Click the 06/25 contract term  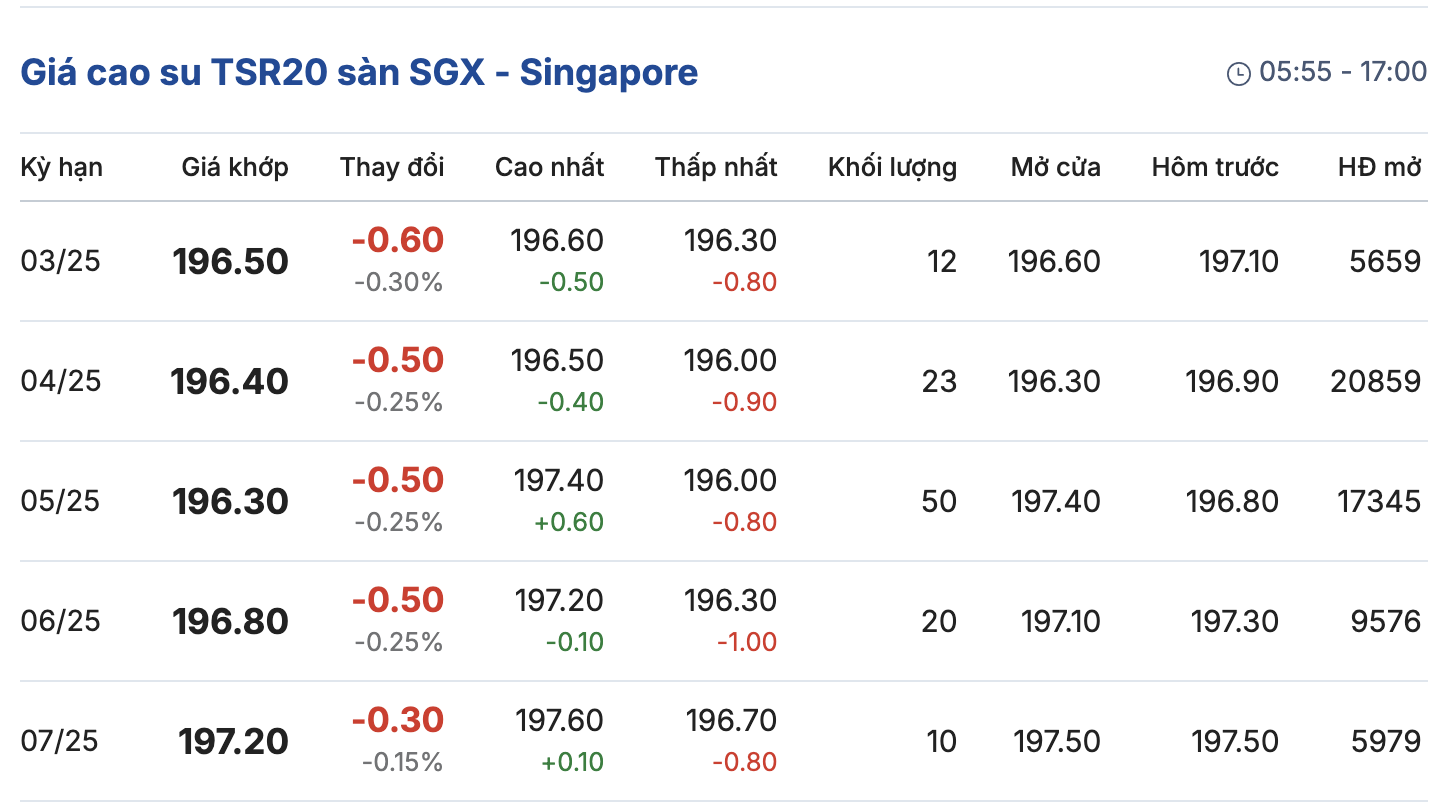coord(61,621)
